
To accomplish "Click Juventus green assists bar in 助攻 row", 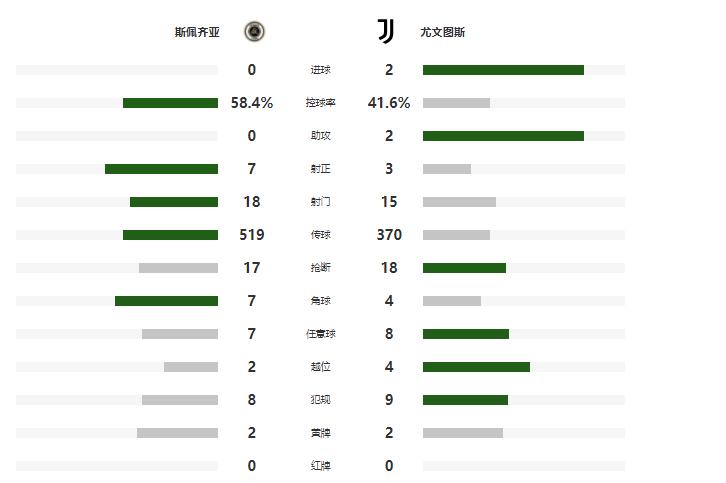I will pyautogui.click(x=503, y=136).
